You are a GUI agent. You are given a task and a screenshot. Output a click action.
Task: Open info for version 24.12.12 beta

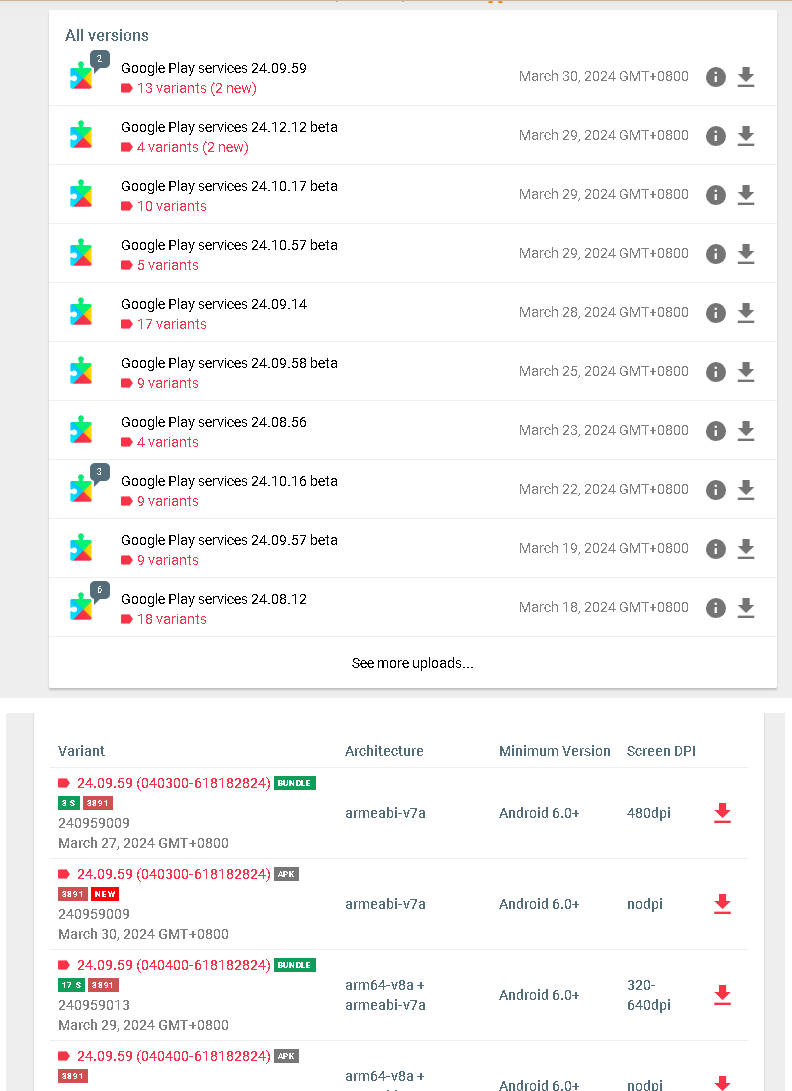(x=715, y=136)
